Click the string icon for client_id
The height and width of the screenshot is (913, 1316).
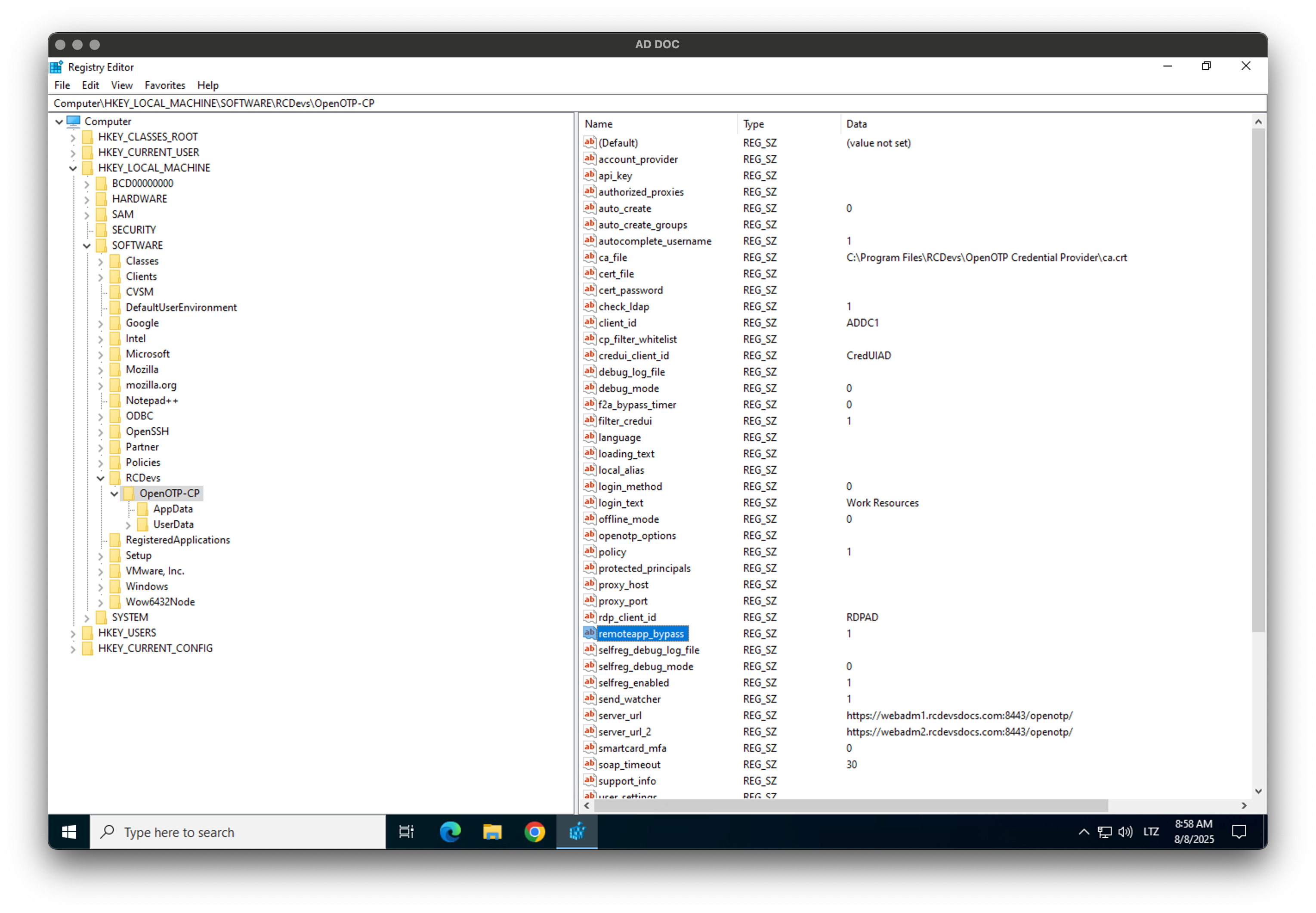point(589,322)
